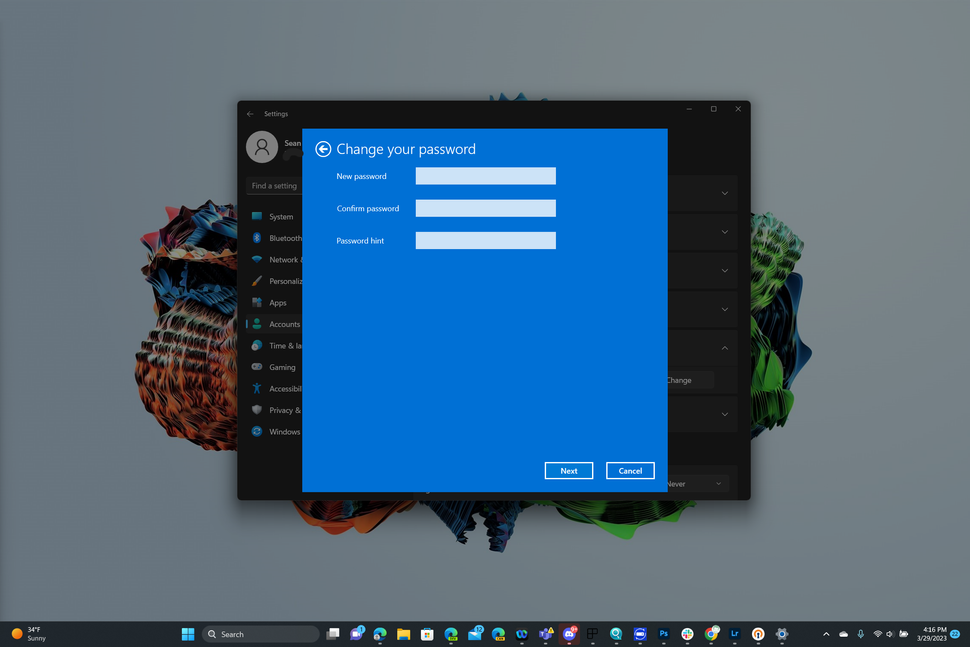Open the Windows Update icon

point(258,431)
